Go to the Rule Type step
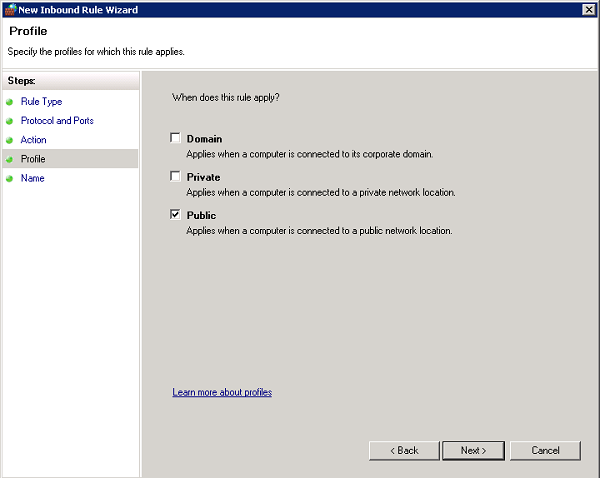The width and height of the screenshot is (600, 478). click(41, 102)
